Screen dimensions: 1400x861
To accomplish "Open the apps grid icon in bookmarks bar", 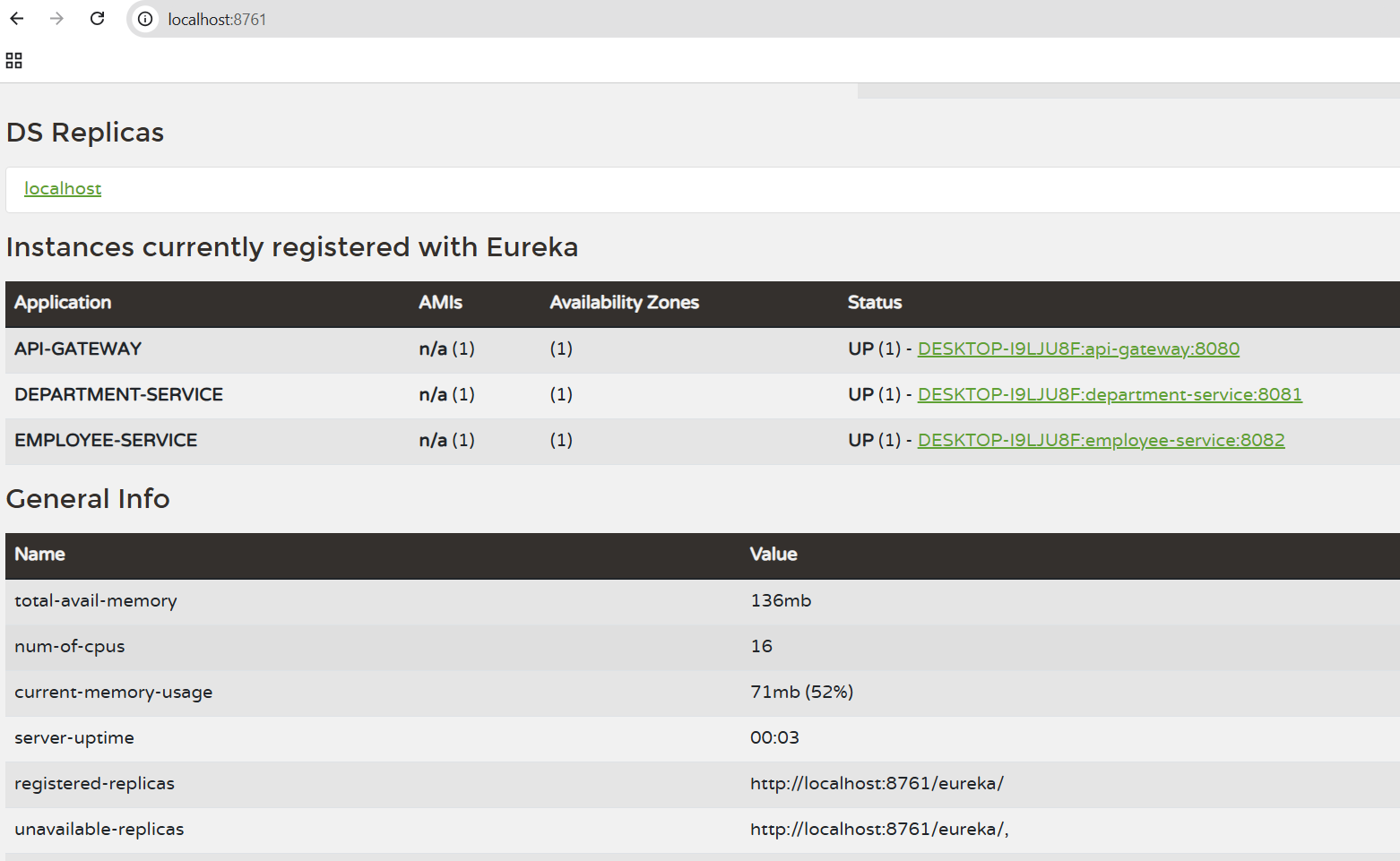I will pos(13,61).
